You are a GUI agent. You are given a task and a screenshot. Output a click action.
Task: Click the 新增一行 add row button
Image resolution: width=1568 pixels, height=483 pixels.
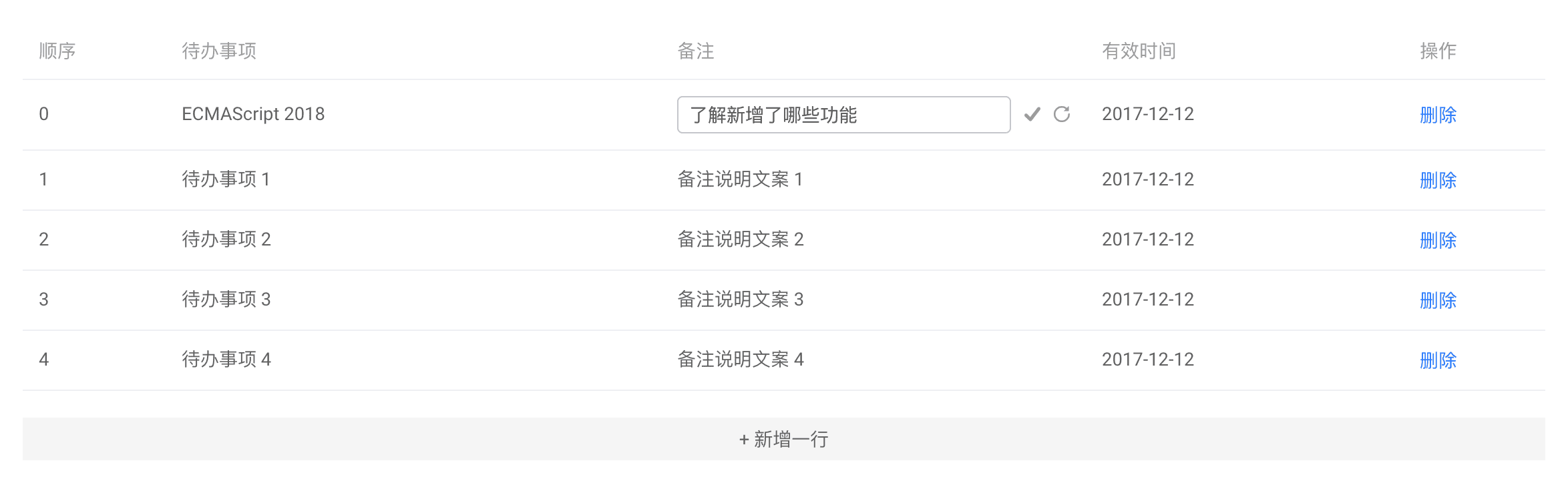783,439
